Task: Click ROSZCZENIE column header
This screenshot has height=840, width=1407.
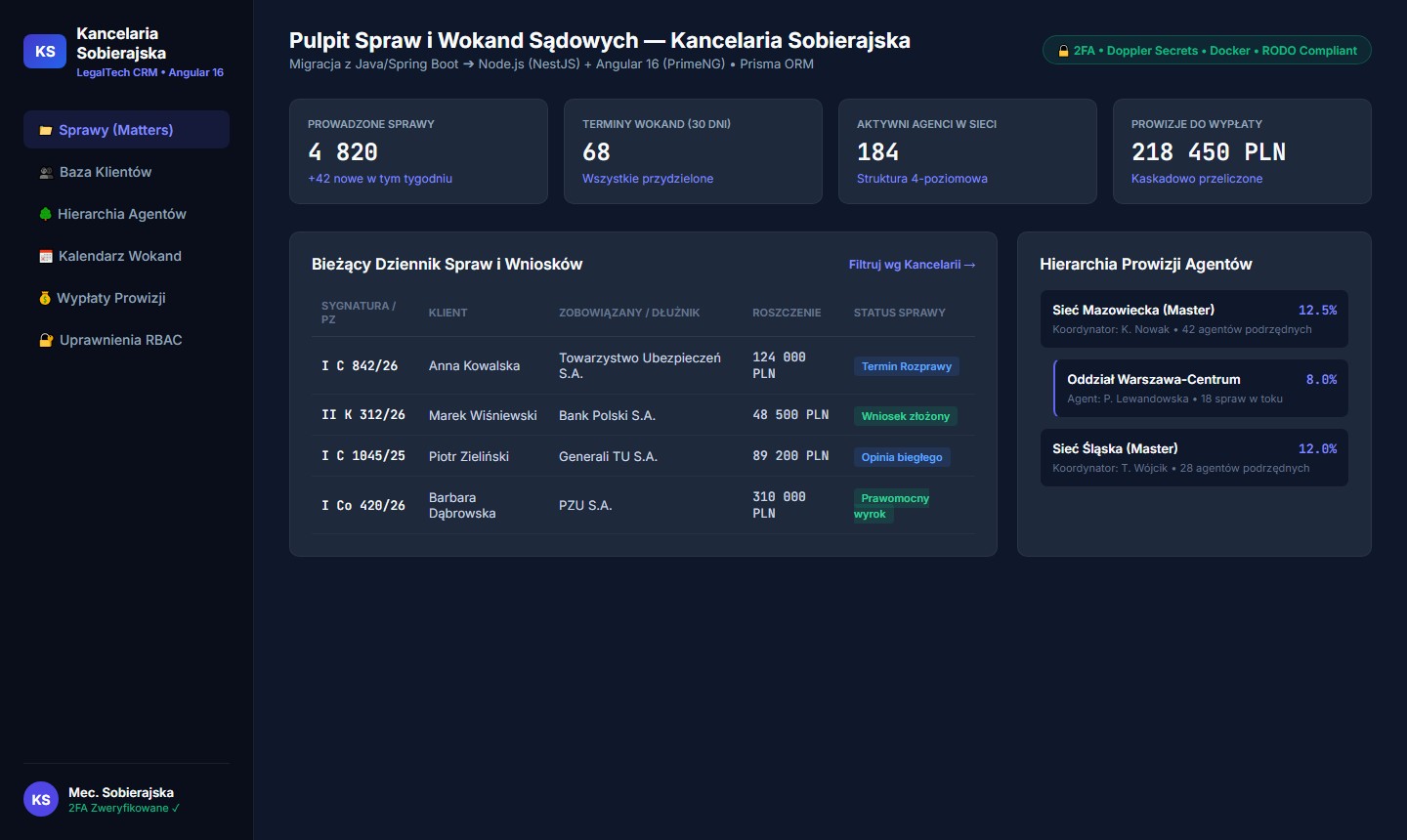Action: click(x=787, y=313)
